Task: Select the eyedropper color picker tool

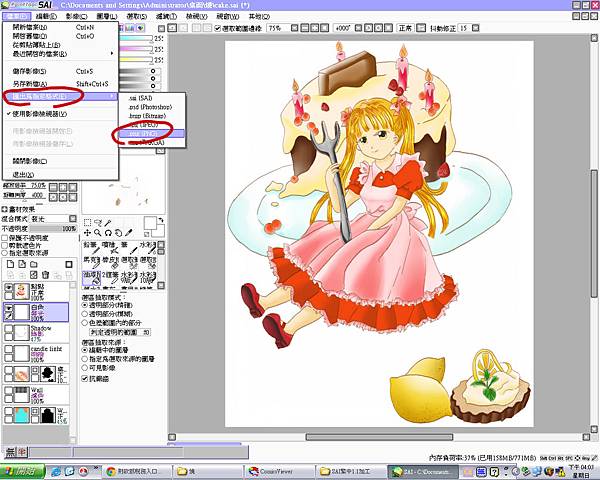Action: click(x=129, y=232)
